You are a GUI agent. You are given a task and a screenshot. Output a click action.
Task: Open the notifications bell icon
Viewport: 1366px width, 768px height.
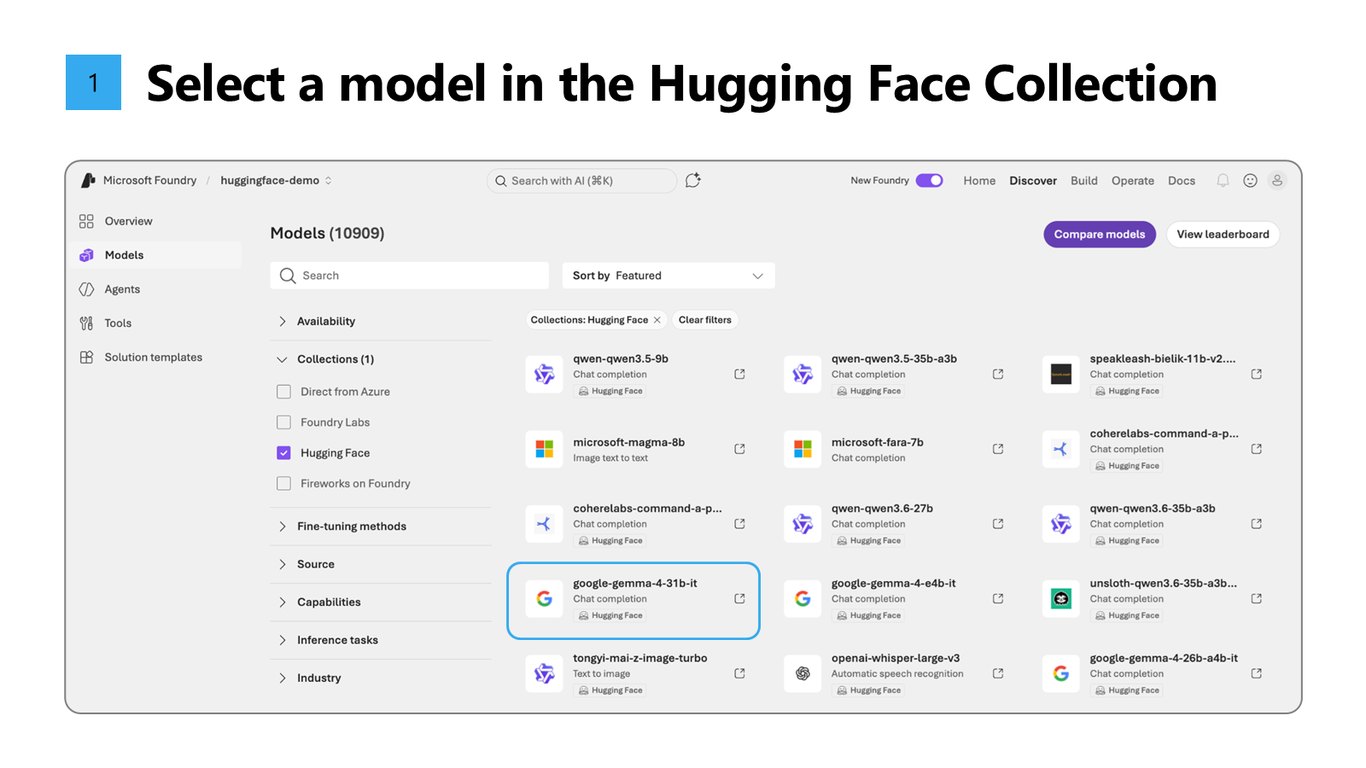click(x=1222, y=181)
